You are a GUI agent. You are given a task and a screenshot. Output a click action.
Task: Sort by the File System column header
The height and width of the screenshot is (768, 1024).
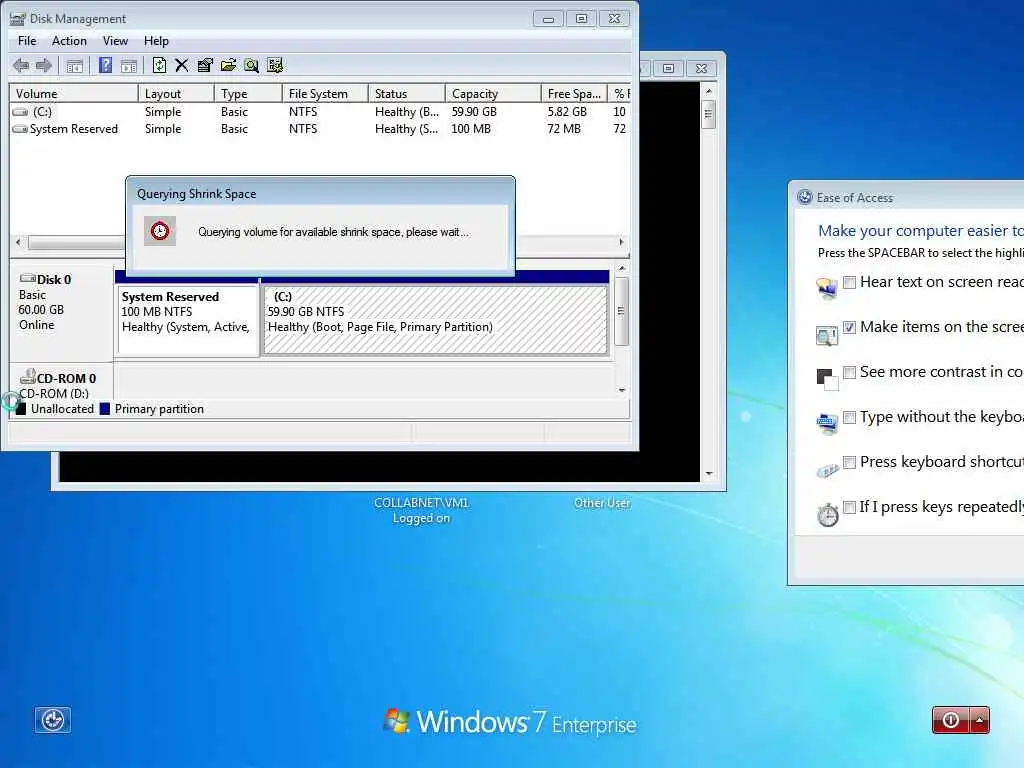(325, 93)
